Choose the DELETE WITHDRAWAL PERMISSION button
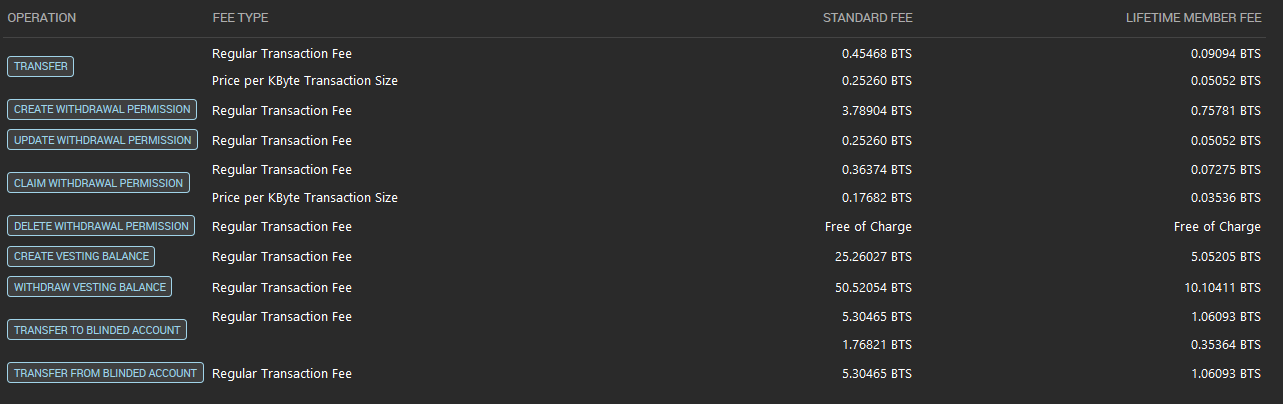The image size is (1283, 404). tap(101, 226)
